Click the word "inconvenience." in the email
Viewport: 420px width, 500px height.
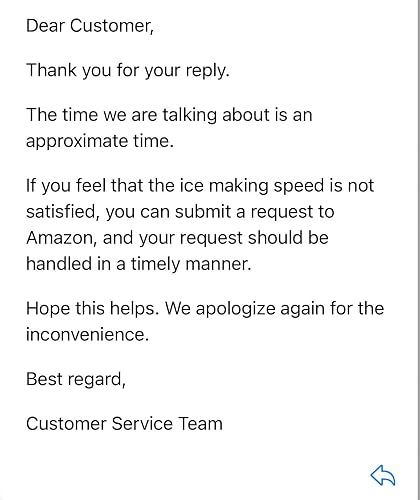click(x=87, y=334)
